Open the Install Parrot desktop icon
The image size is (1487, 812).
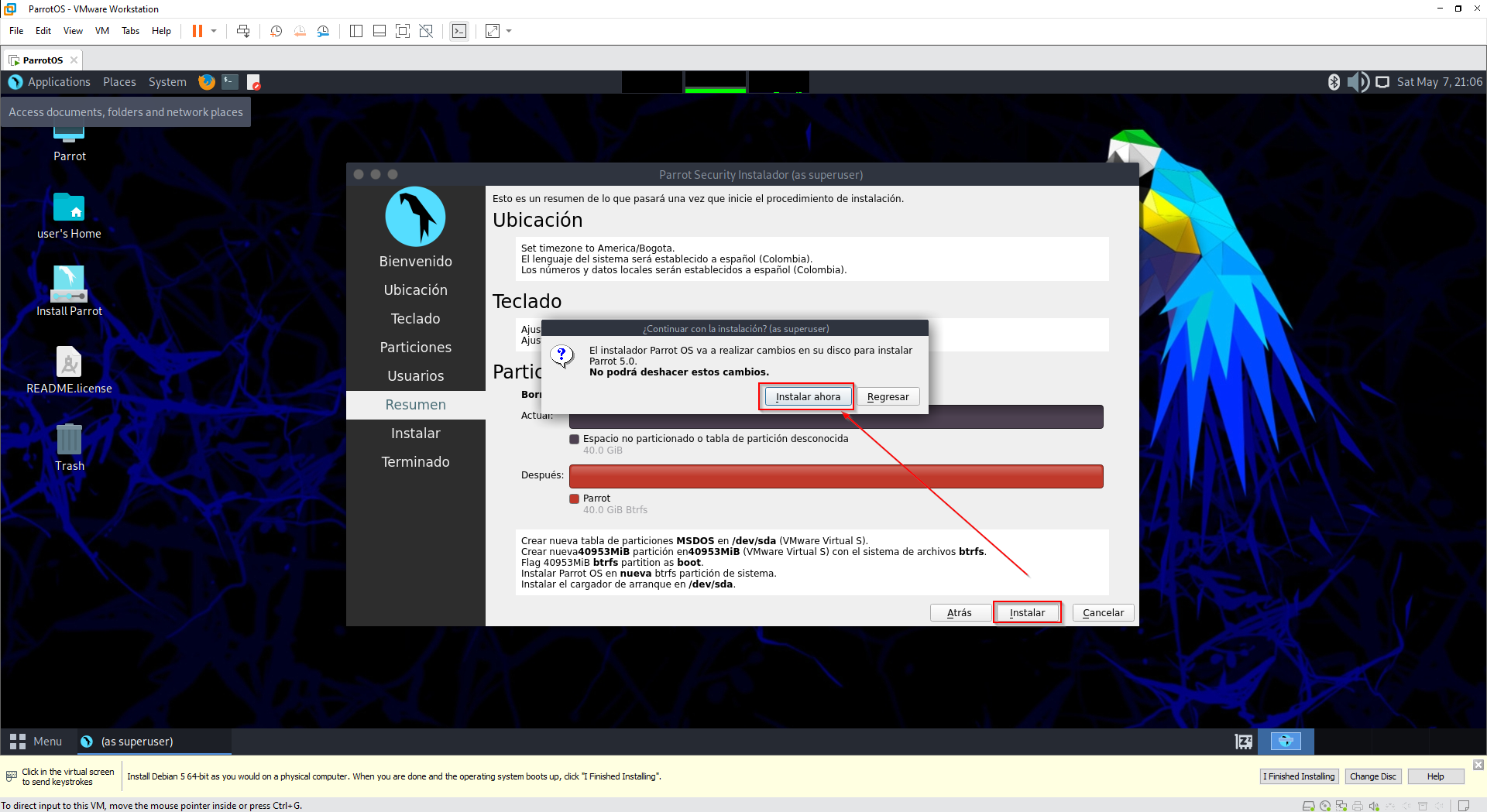(x=69, y=292)
